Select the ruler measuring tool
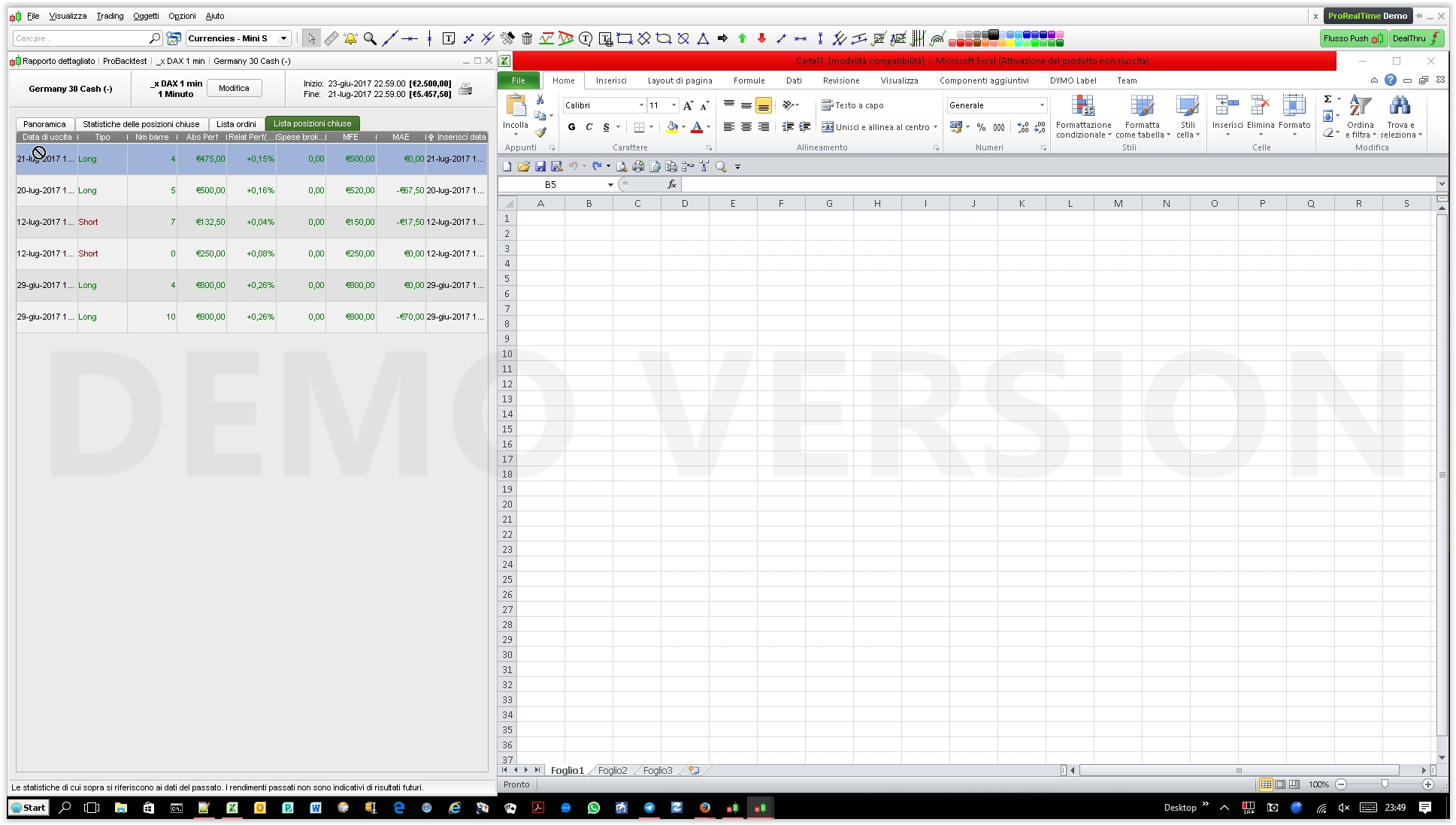This screenshot has height=825, width=1456. pyautogui.click(x=331, y=38)
